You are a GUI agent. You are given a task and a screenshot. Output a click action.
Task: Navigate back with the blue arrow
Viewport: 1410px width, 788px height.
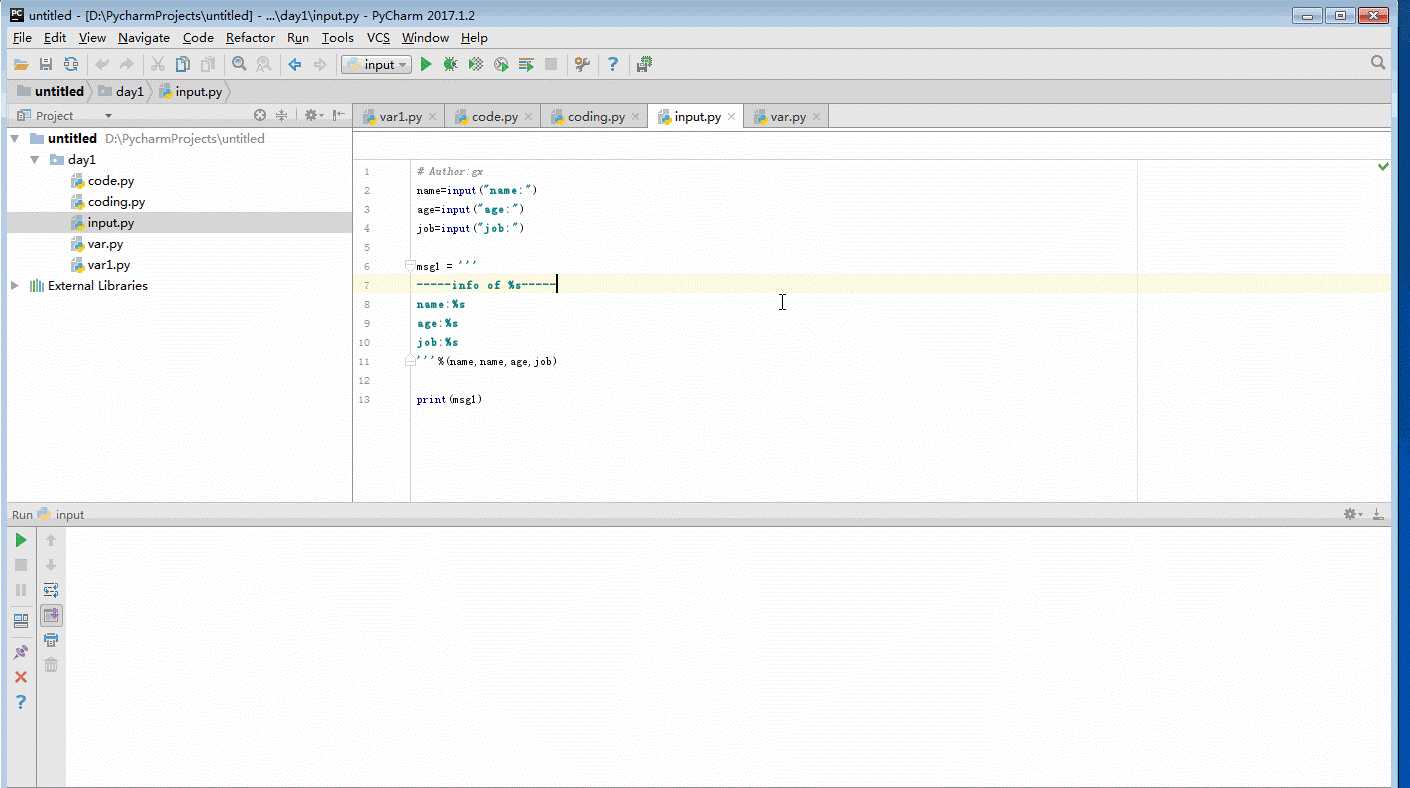295,64
